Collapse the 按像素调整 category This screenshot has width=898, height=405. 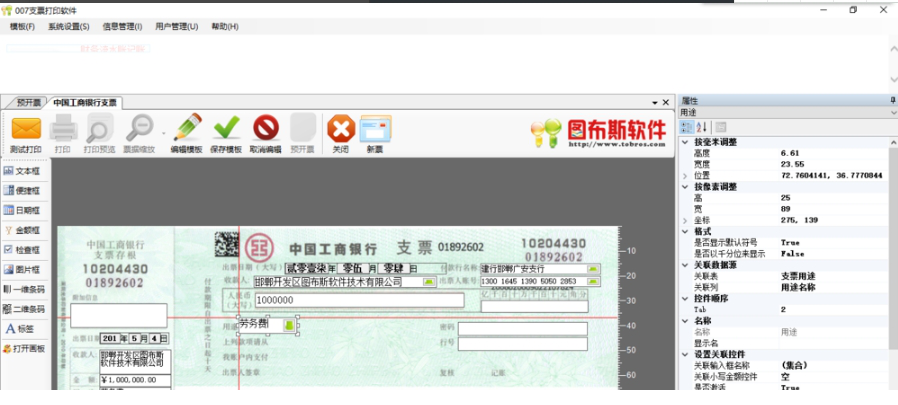(685, 187)
